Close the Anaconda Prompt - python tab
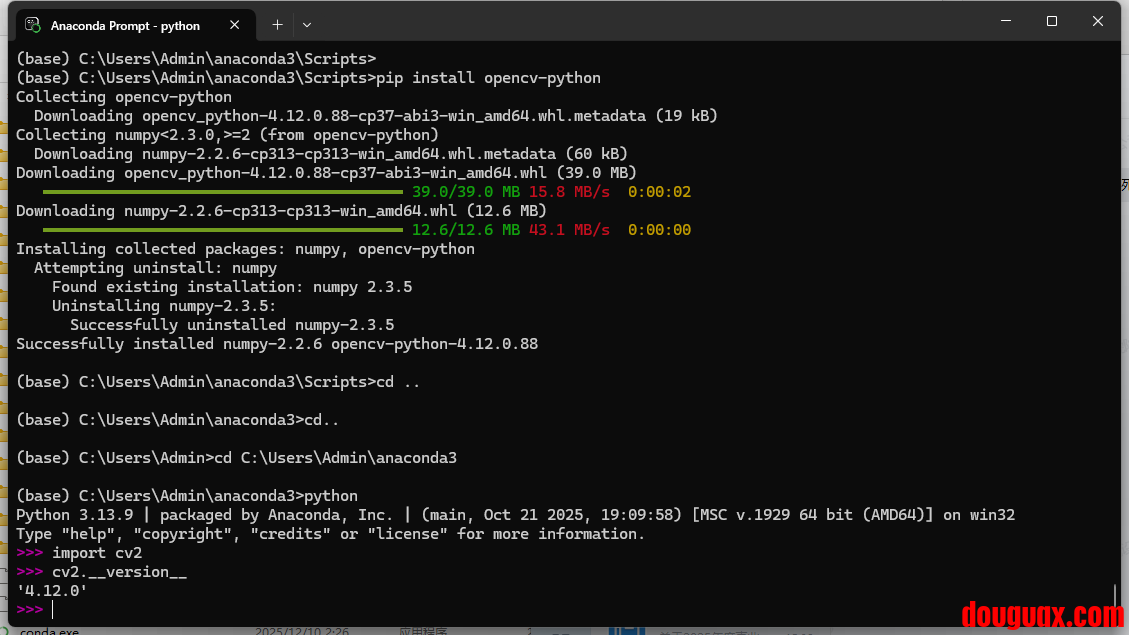This screenshot has height=635, width=1129. (236, 25)
